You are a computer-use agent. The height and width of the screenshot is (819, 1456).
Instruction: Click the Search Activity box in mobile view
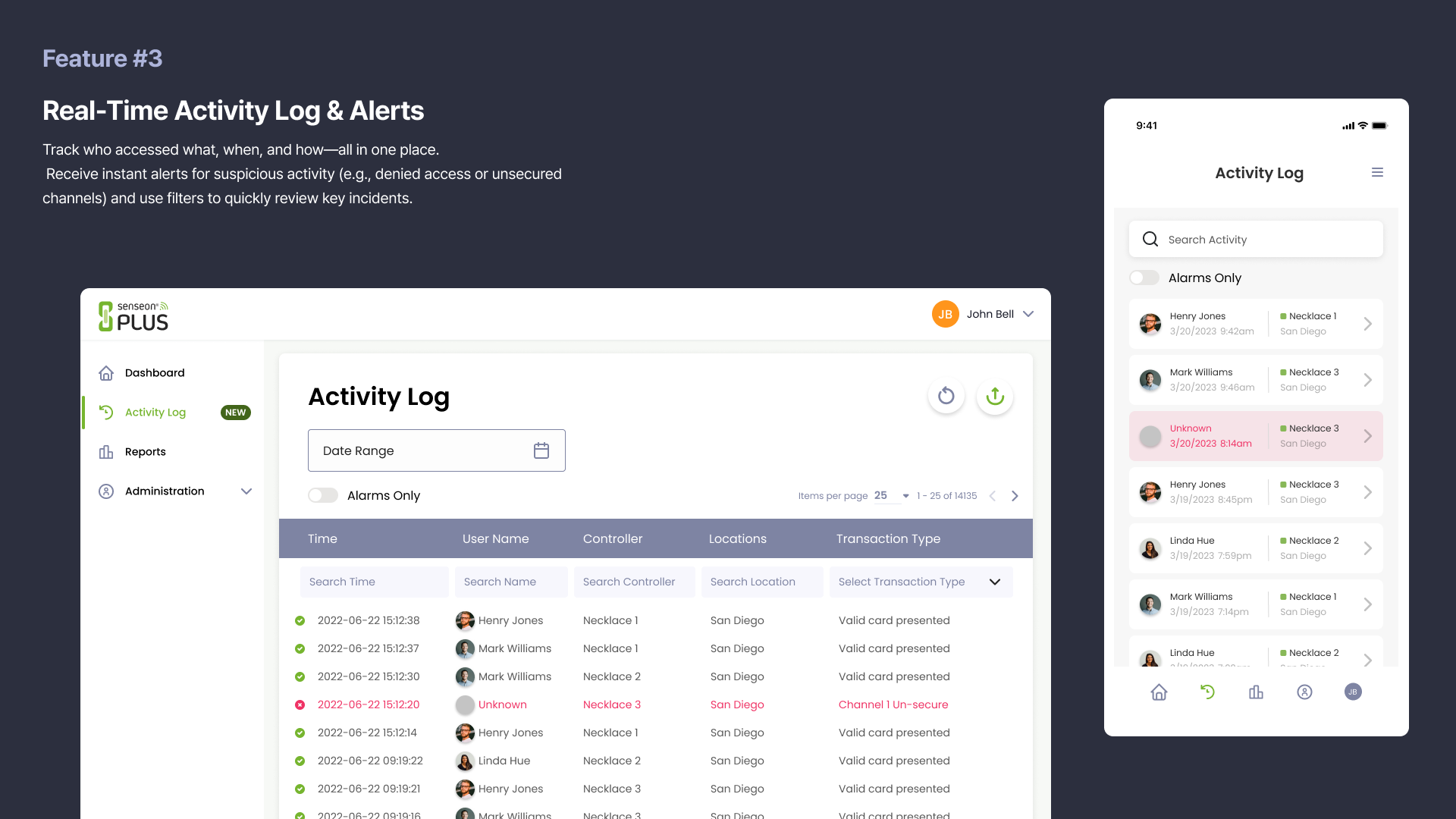1255,240
